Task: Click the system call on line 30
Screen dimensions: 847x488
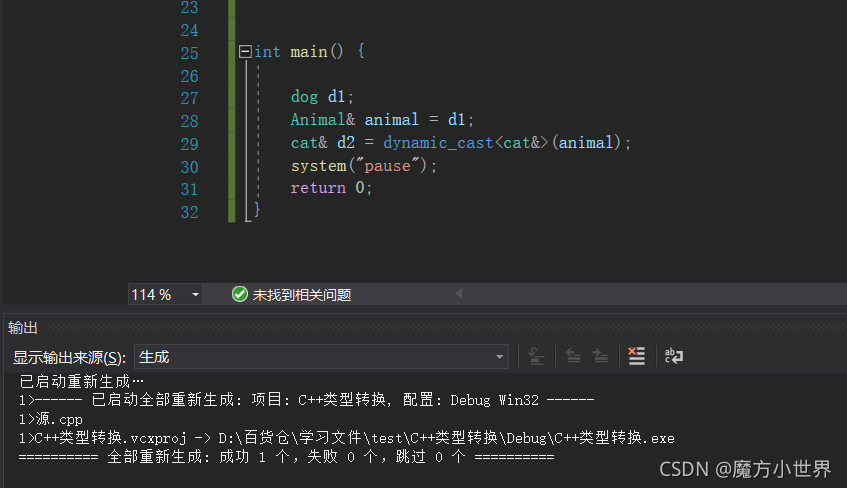Action: pos(318,165)
